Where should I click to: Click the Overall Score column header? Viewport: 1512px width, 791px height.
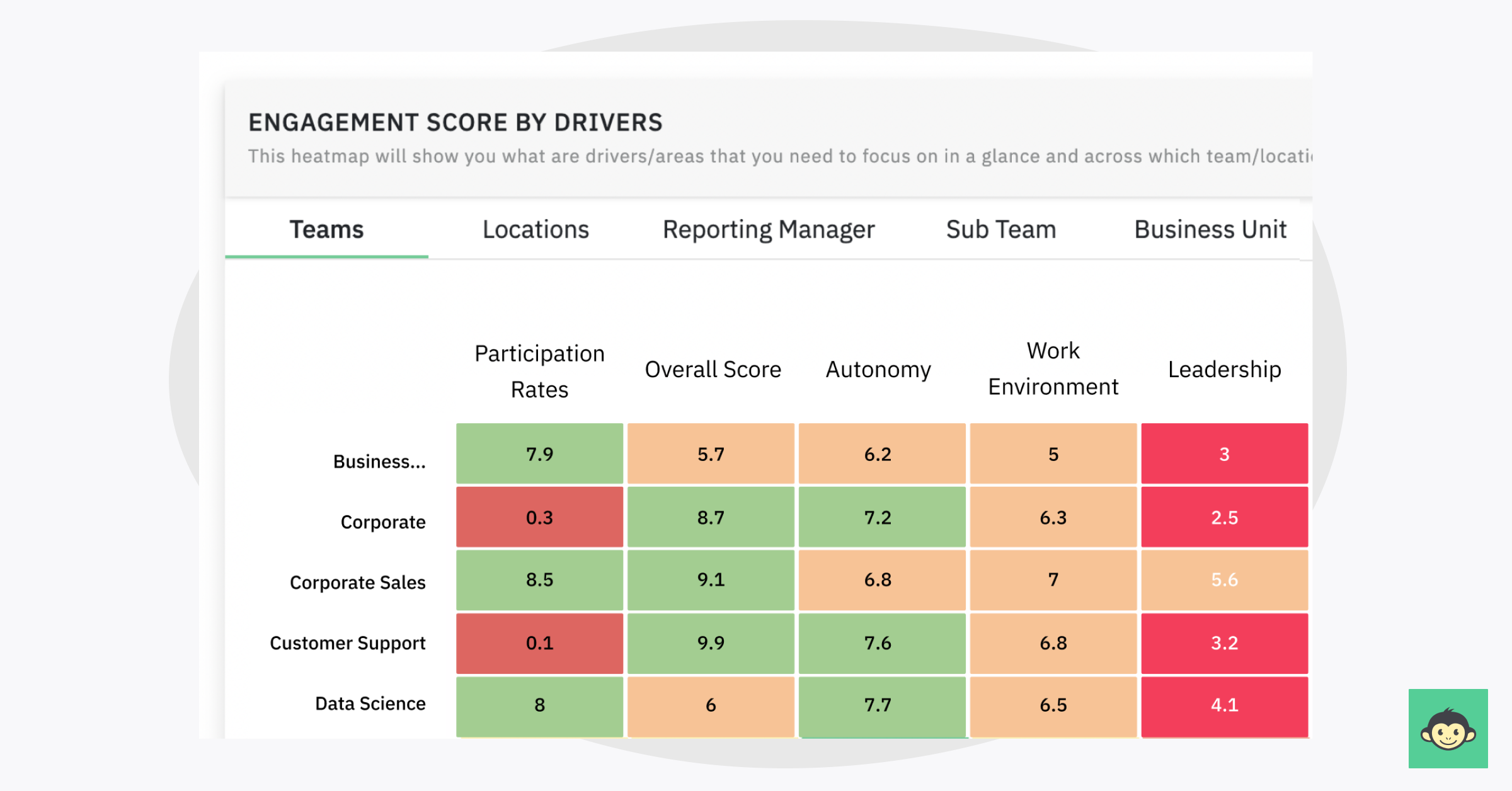(712, 370)
